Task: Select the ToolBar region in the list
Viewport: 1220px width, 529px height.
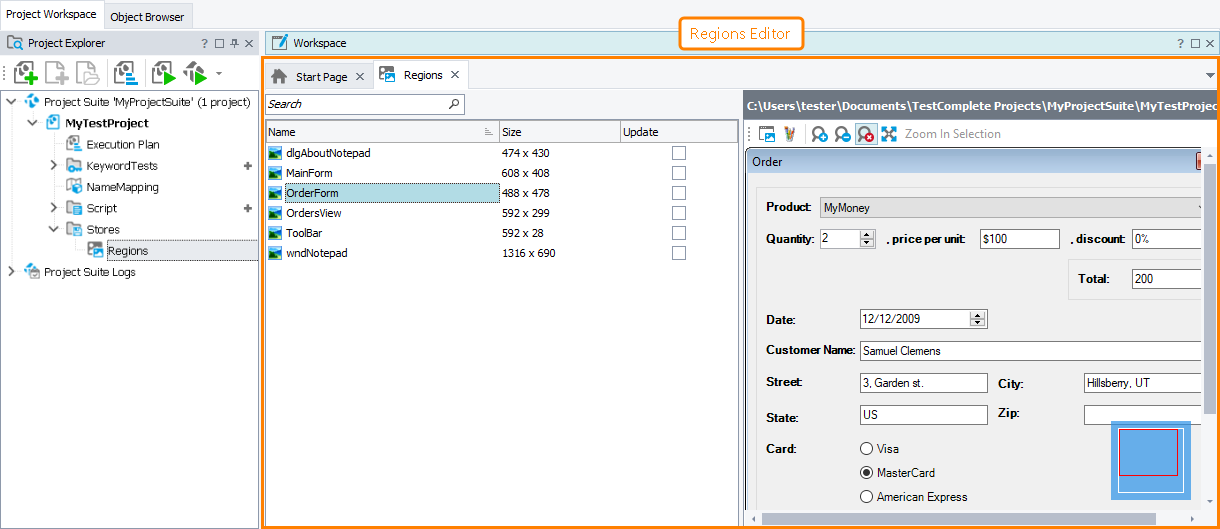Action: pyautogui.click(x=304, y=233)
